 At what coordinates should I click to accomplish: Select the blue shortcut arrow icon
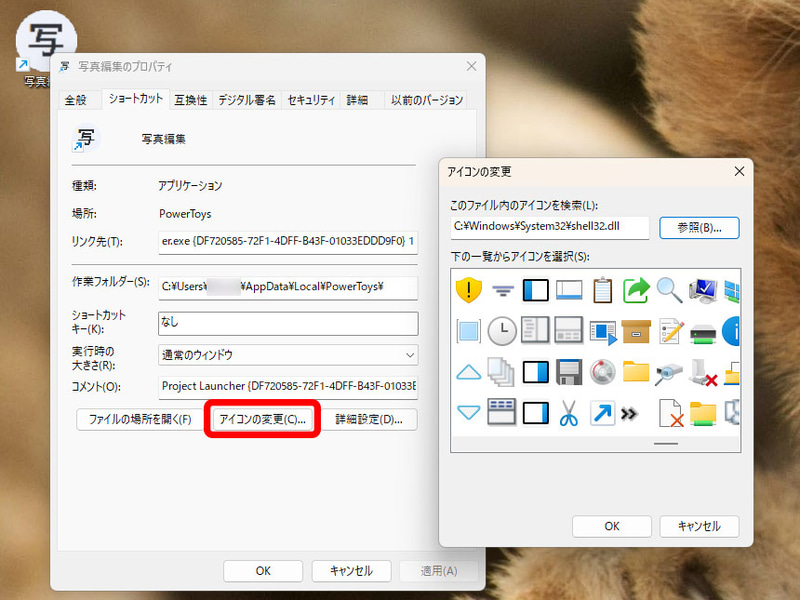coord(603,411)
